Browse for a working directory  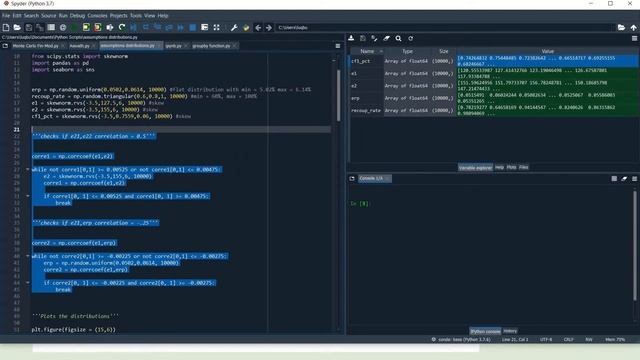click(x=621, y=27)
